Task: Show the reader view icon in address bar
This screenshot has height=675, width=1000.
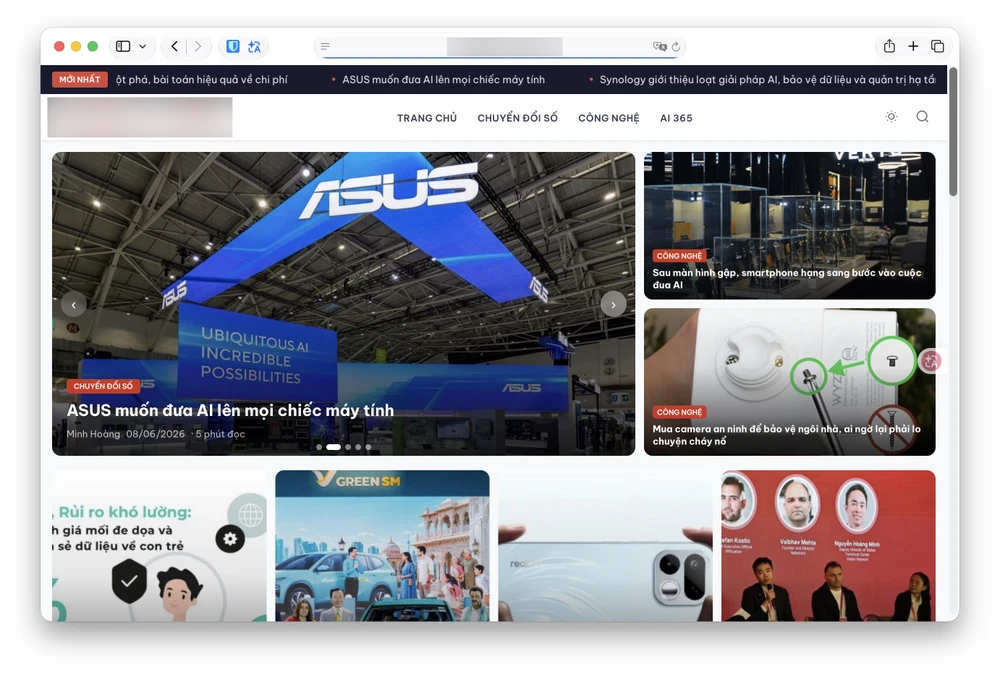Action: coord(325,46)
